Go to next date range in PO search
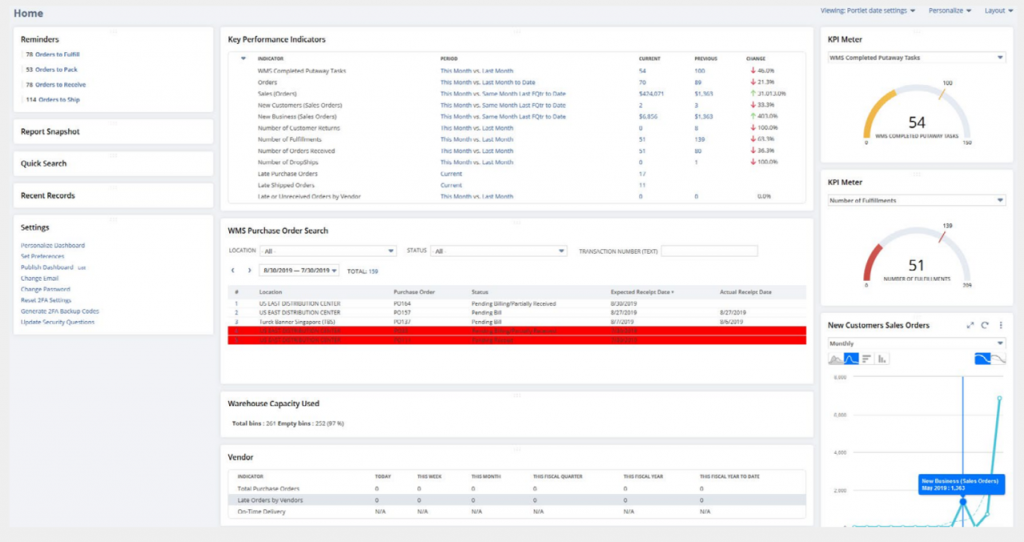Image resolution: width=1024 pixels, height=542 pixels. 249,270
